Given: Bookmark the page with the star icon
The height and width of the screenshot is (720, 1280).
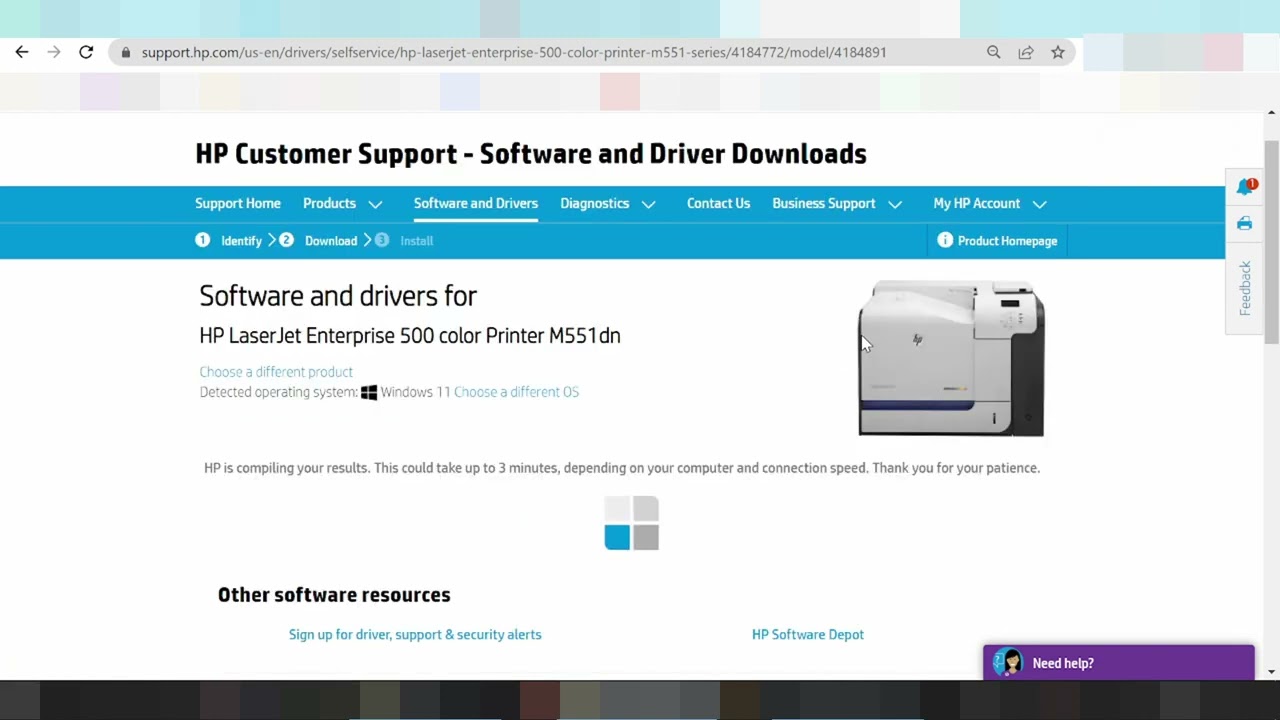Looking at the screenshot, I should click(1058, 52).
